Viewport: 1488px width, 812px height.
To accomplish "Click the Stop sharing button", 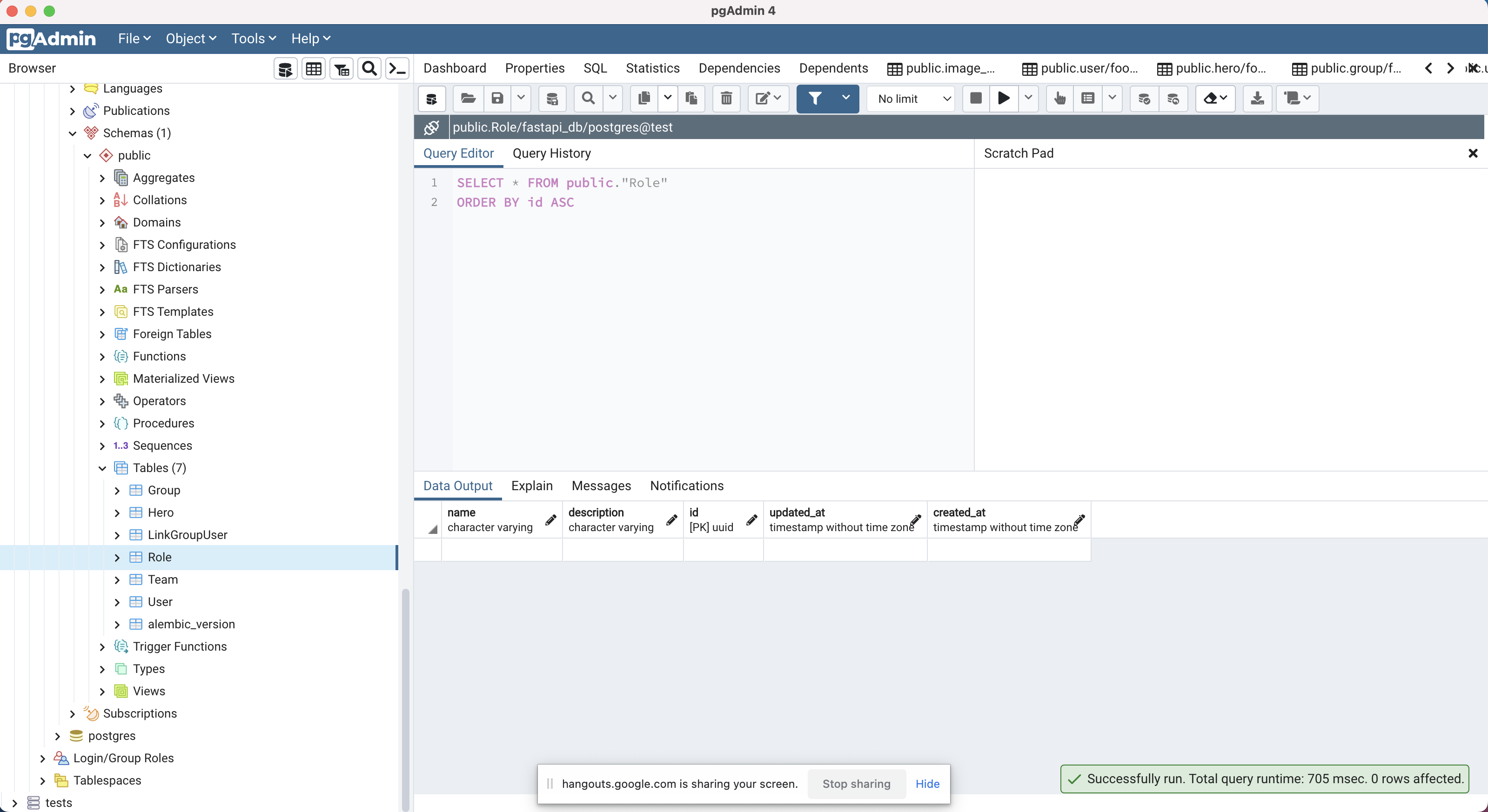I will tap(856, 784).
